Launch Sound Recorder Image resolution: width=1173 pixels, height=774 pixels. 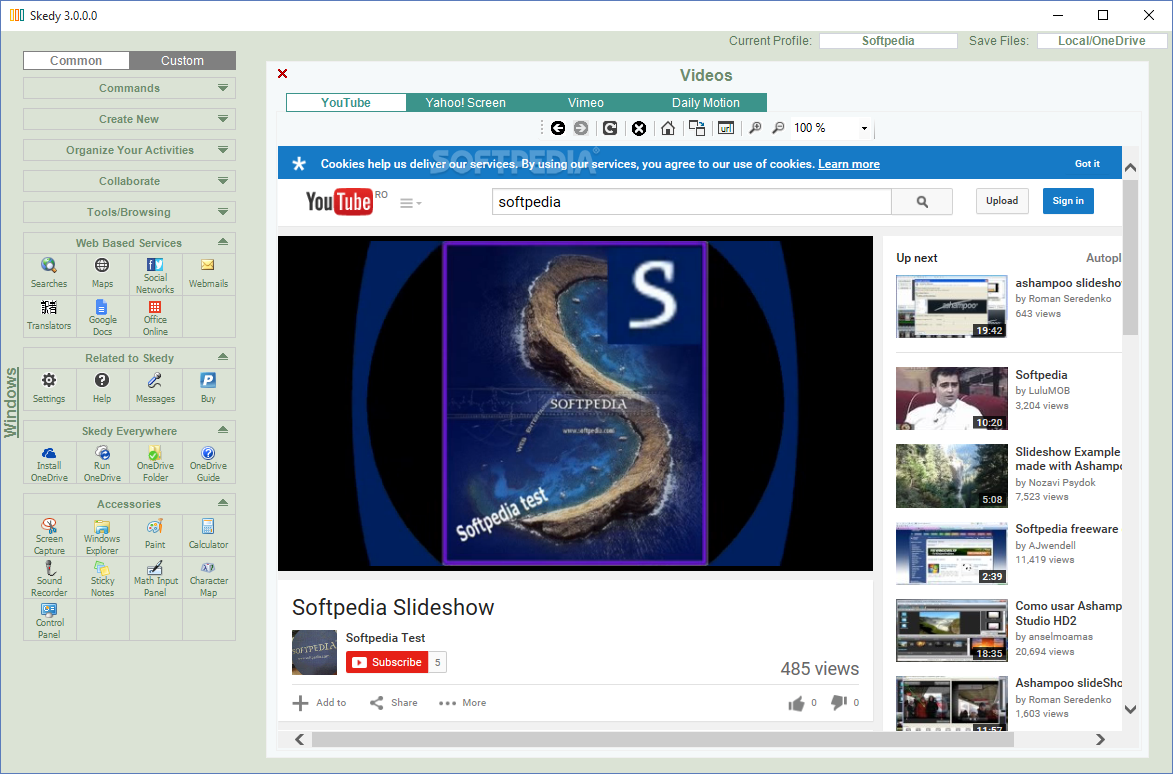tap(49, 578)
